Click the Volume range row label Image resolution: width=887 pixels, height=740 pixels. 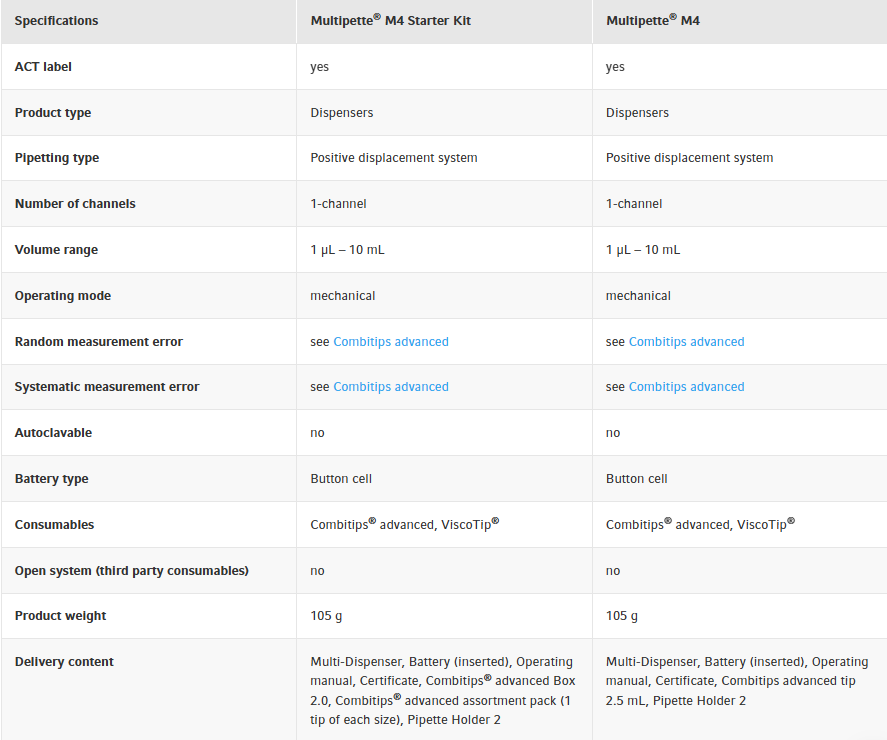[56, 250]
